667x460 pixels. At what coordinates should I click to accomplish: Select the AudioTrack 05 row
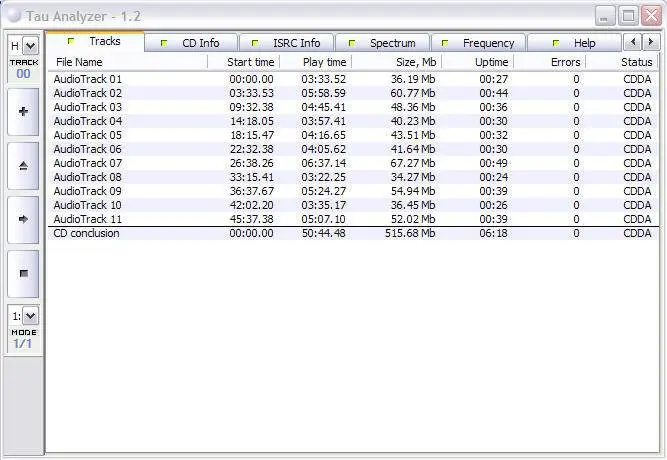click(353, 135)
